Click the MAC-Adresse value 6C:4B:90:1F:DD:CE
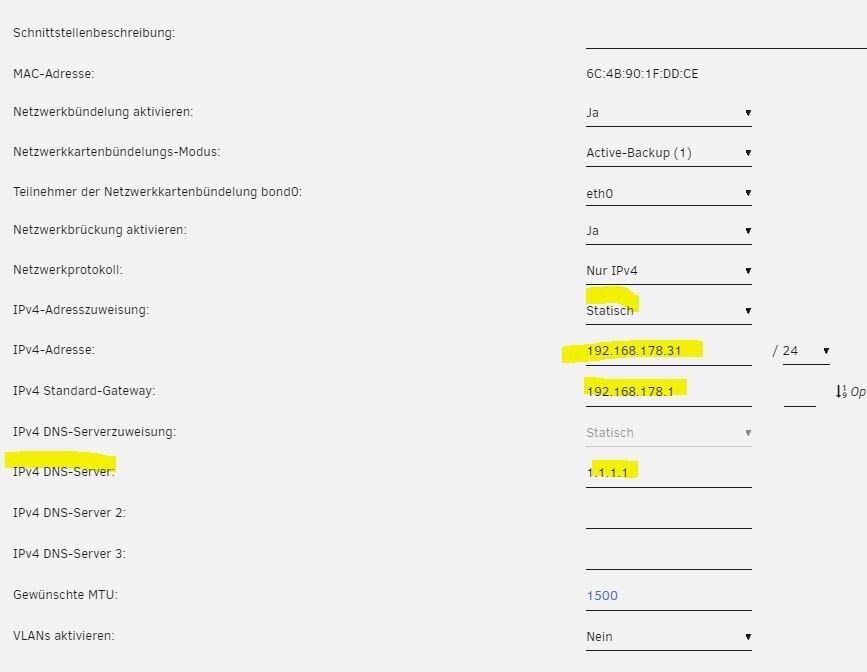The height and width of the screenshot is (672, 867). [642, 74]
